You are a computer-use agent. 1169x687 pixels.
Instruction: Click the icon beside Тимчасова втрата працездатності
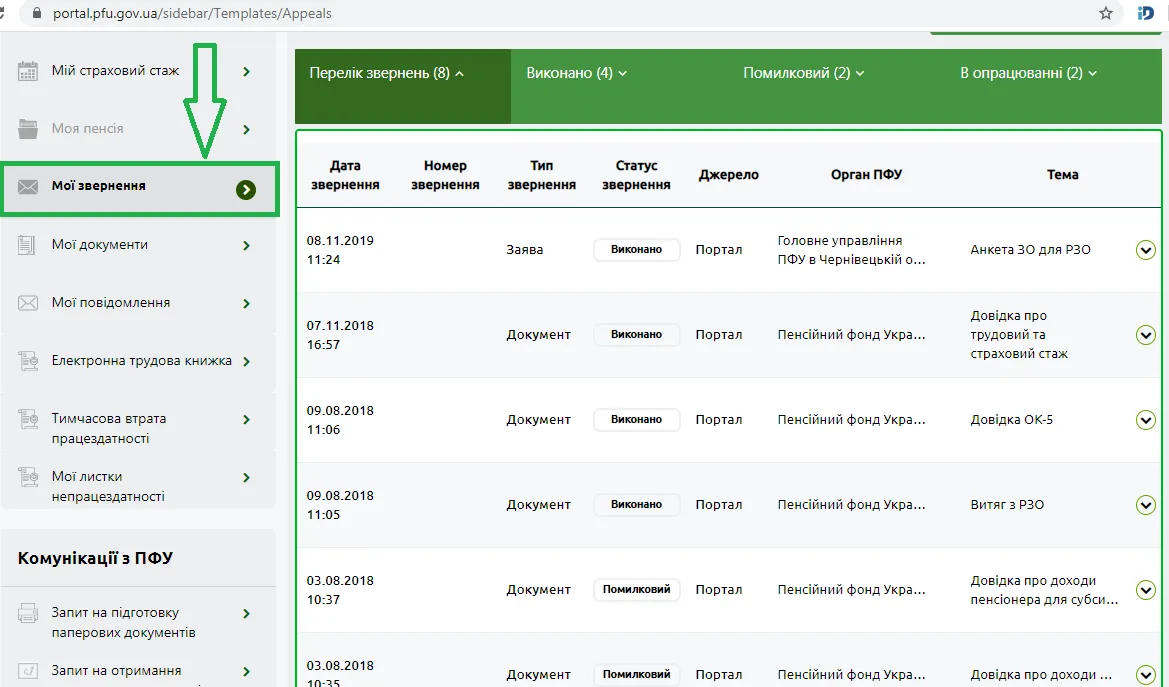pos(28,419)
